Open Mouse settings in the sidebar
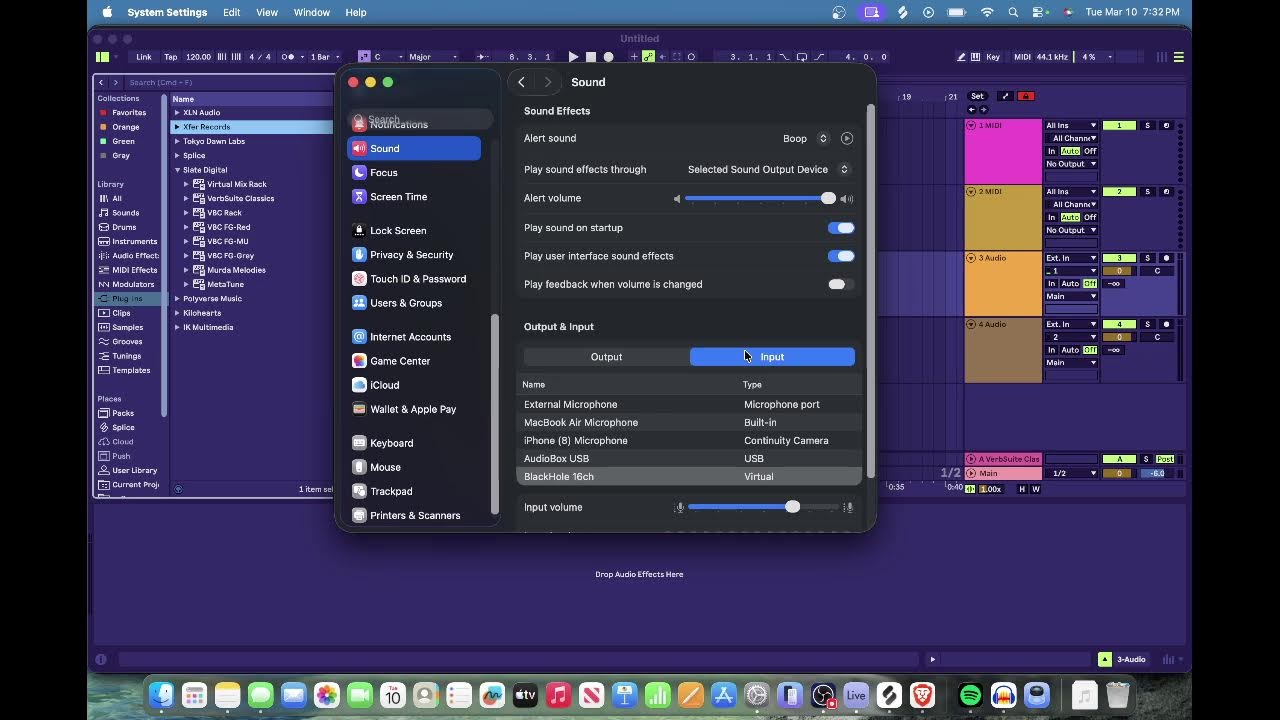1280x720 pixels. 414,467
